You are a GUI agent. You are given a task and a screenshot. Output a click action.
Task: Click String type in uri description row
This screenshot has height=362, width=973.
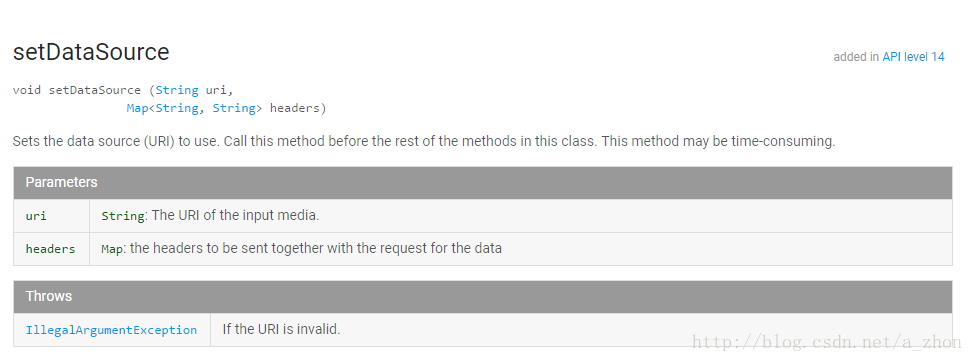(123, 216)
